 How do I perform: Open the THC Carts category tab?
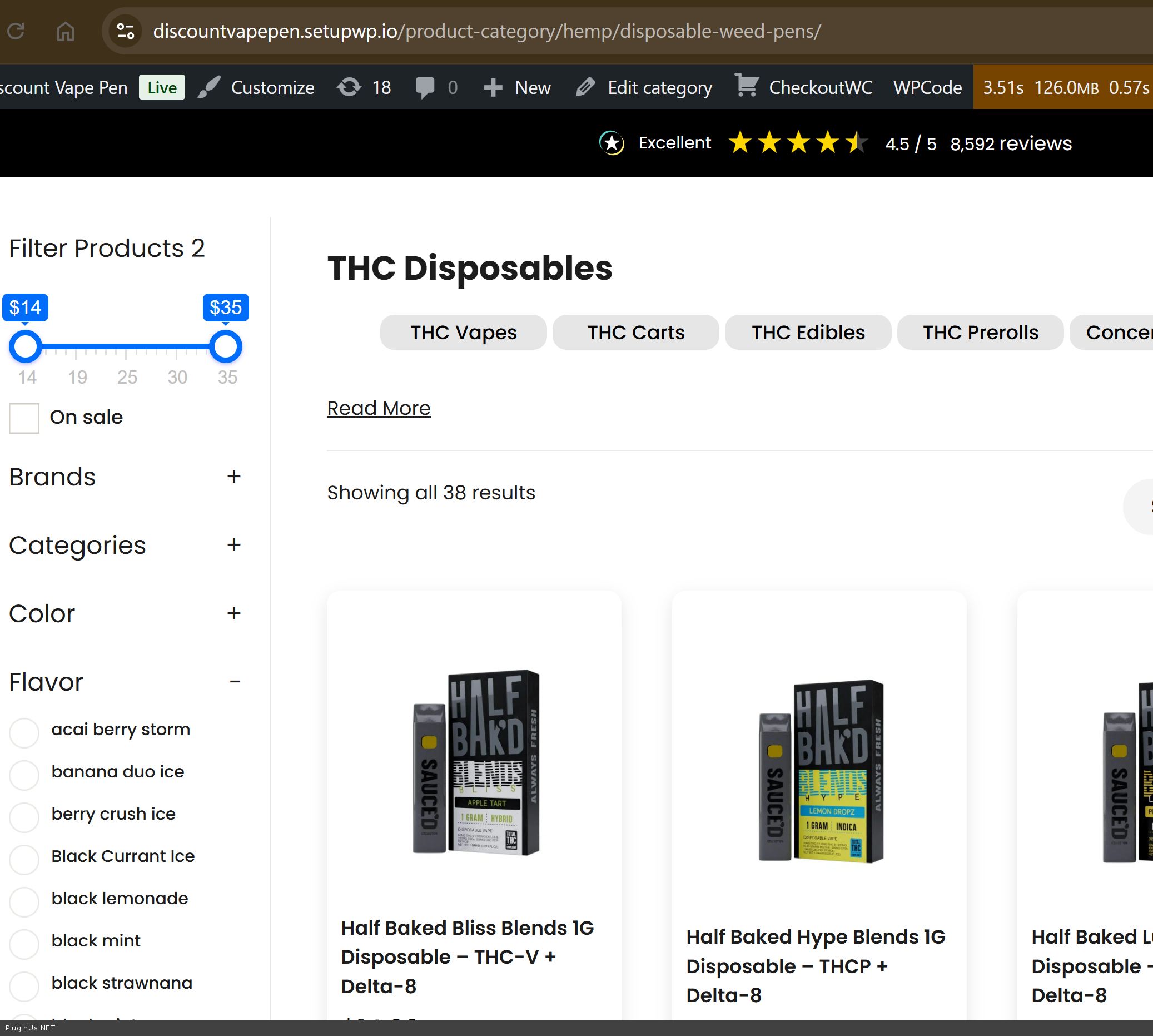tap(635, 333)
